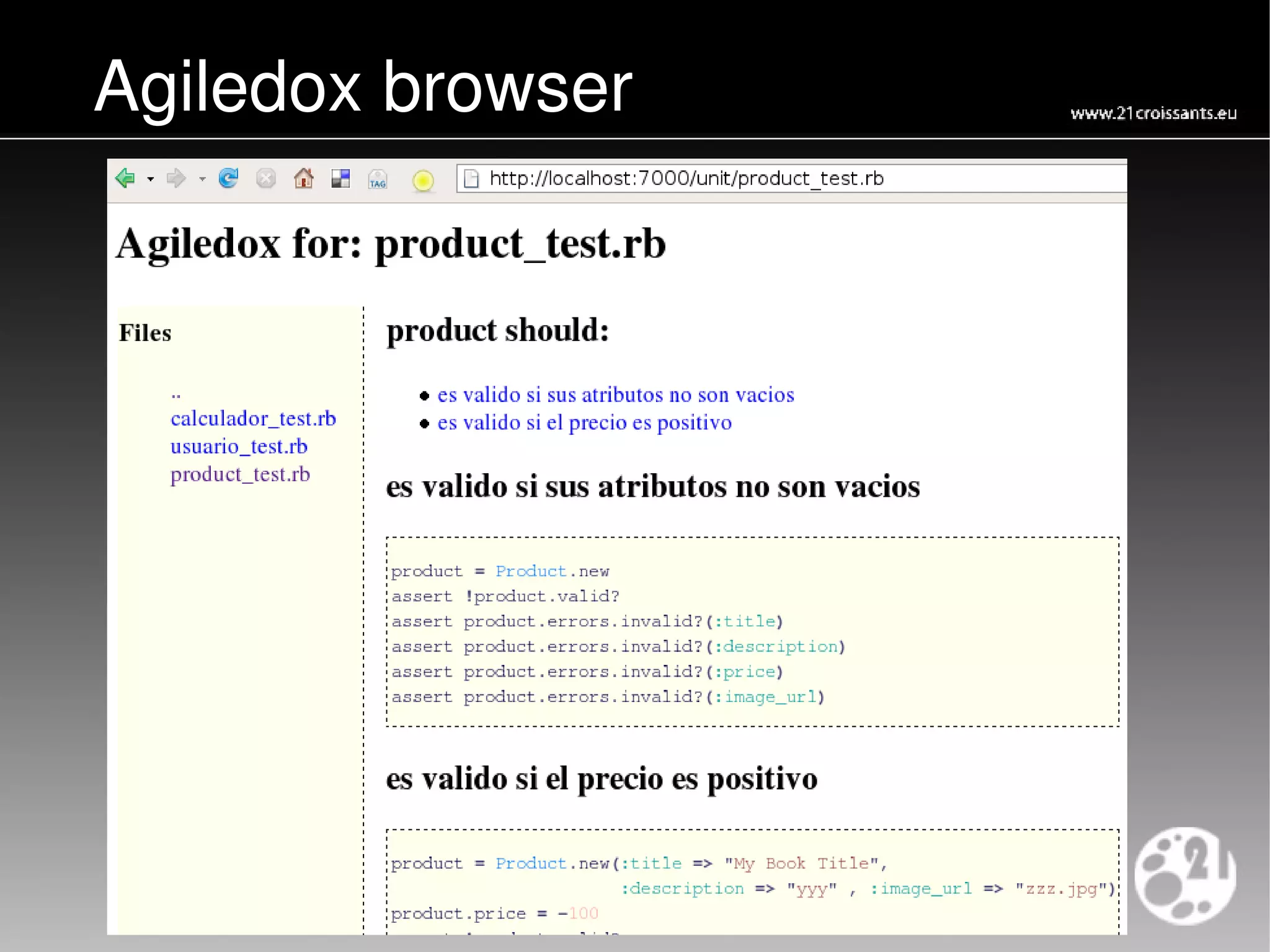This screenshot has width=1270, height=952.
Task: Click code line with invalid?(:description)
Action: [x=618, y=647]
